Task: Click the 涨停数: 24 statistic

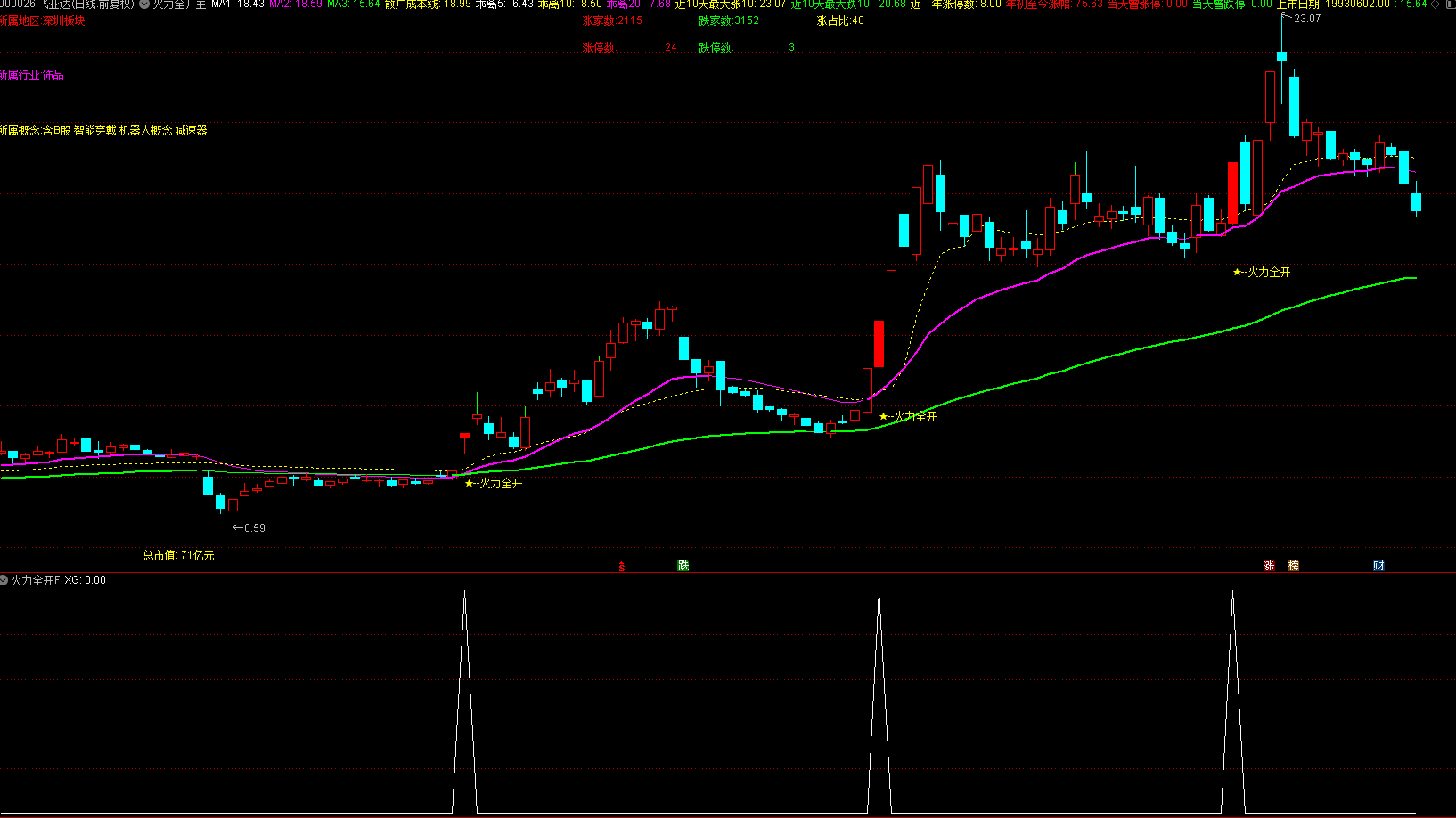Action: [x=629, y=47]
